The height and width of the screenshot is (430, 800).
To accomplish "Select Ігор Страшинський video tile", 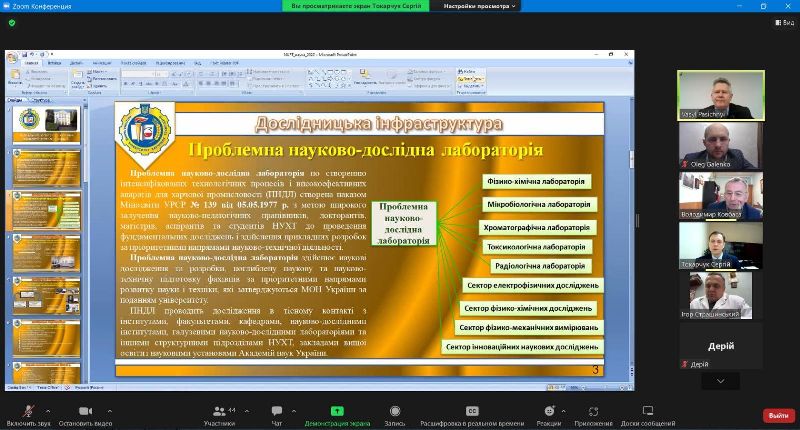I will [721, 296].
